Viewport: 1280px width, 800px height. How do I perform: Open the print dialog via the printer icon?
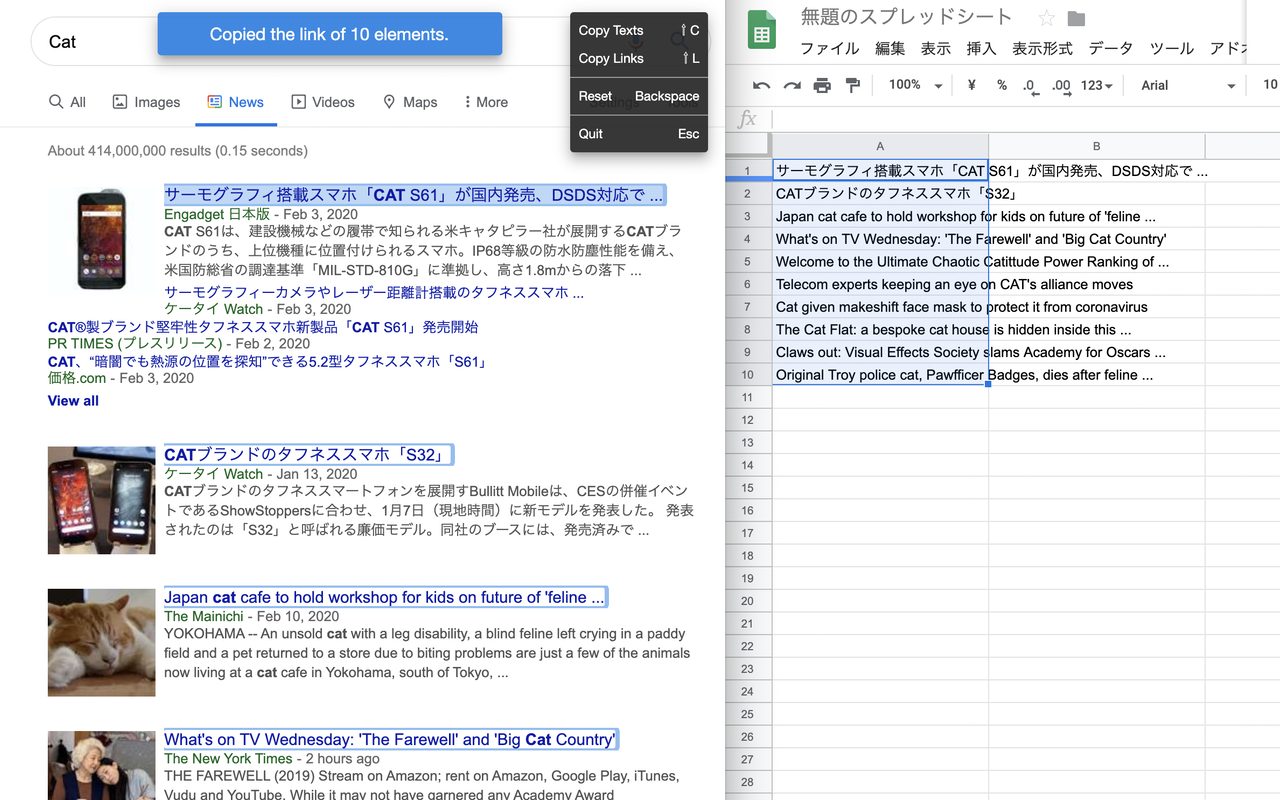[822, 85]
